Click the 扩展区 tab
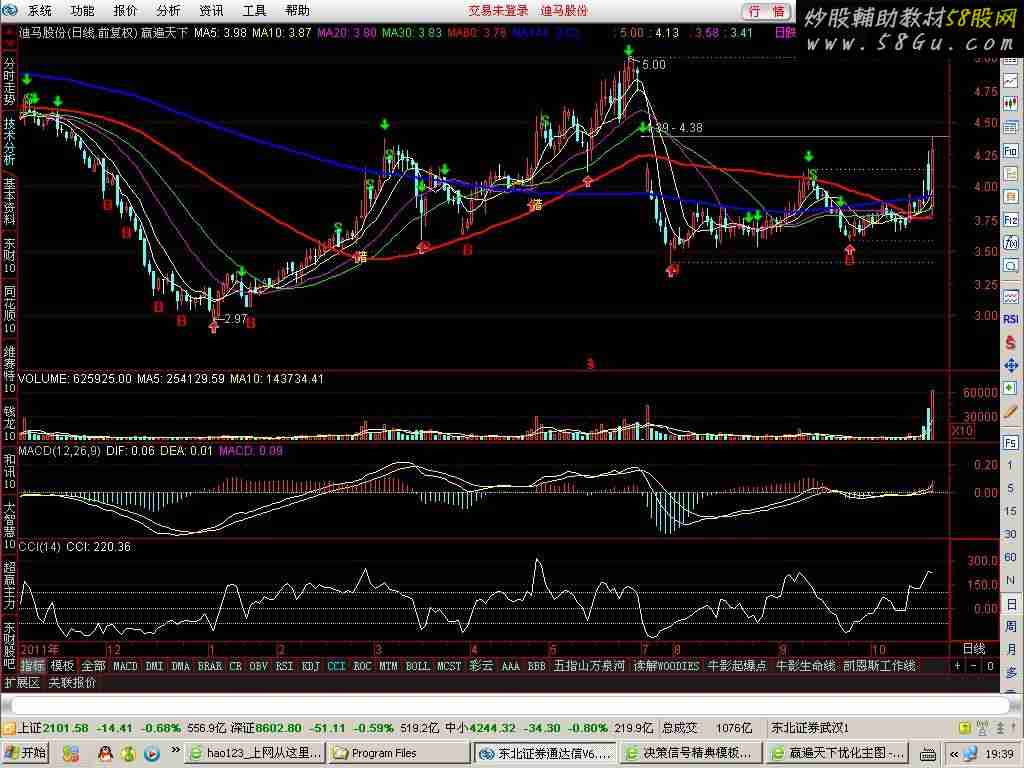The width and height of the screenshot is (1024, 768). 22,682
